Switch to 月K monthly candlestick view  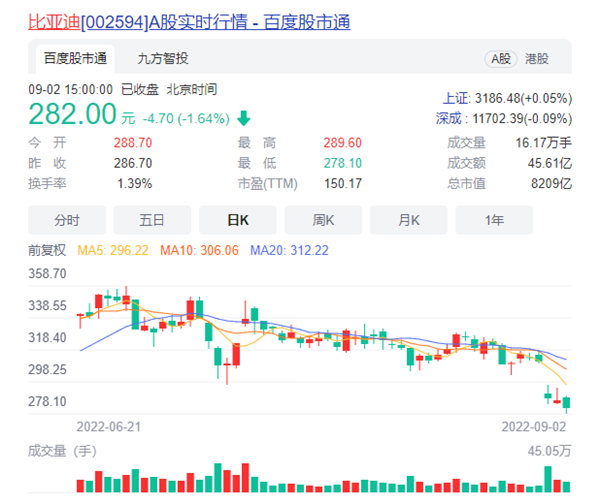click(408, 219)
